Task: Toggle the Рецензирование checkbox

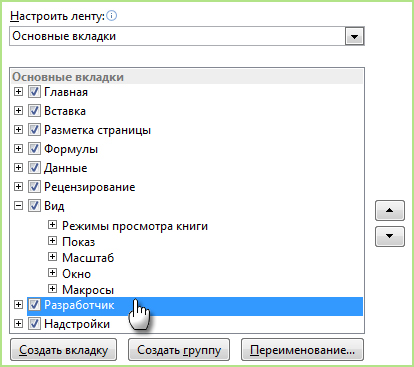Action: (x=34, y=187)
